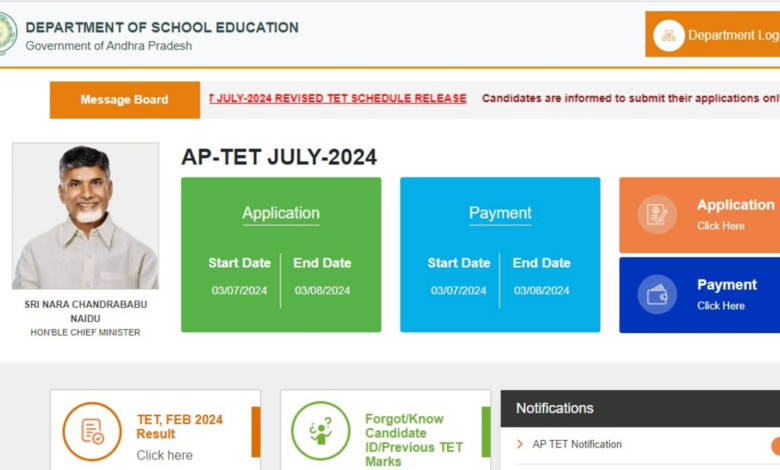The width and height of the screenshot is (780, 470).
Task: Click the Payment start date 03/07/2024
Action: coord(459,290)
